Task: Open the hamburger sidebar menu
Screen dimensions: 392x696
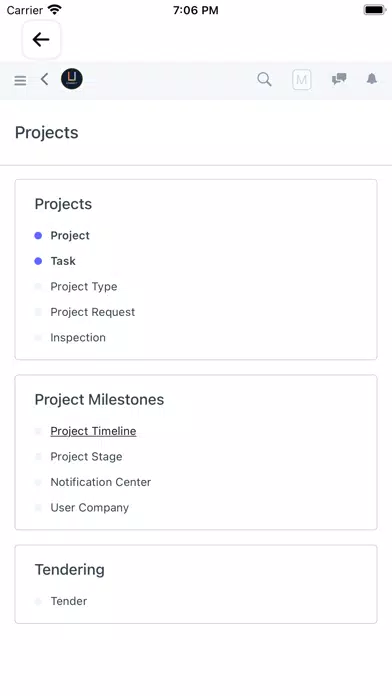Action: 20,80
